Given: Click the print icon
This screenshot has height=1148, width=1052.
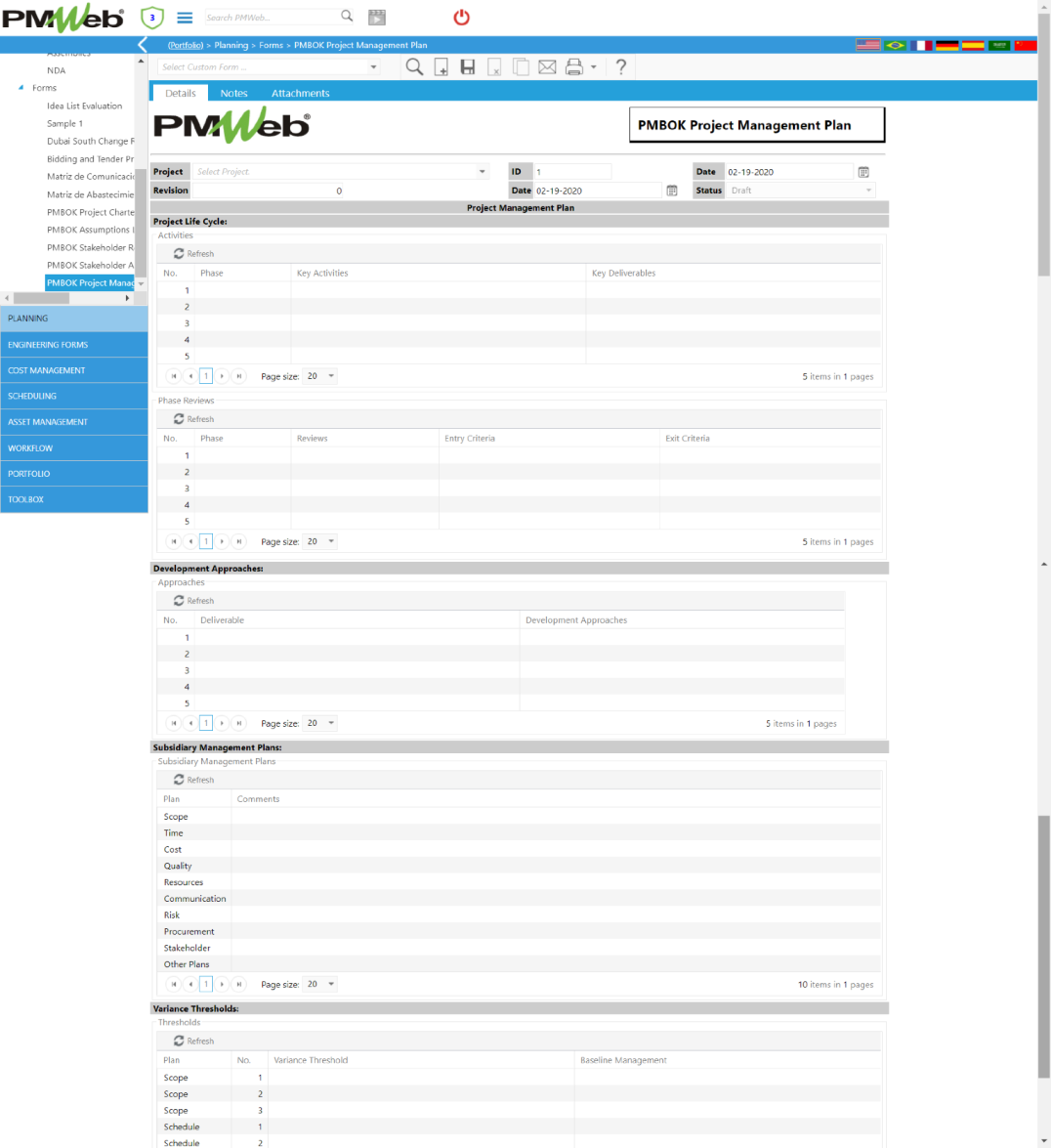Looking at the screenshot, I should pos(574,67).
